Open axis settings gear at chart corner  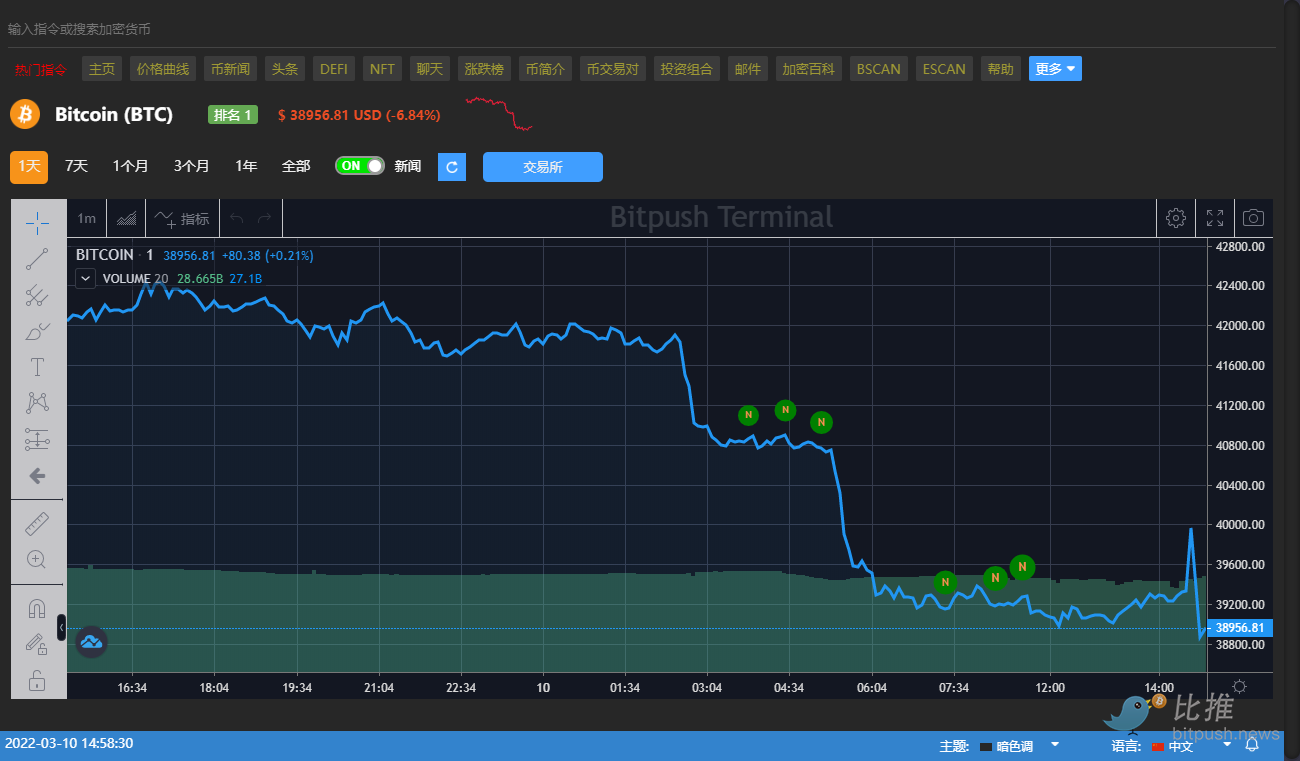(1240, 686)
